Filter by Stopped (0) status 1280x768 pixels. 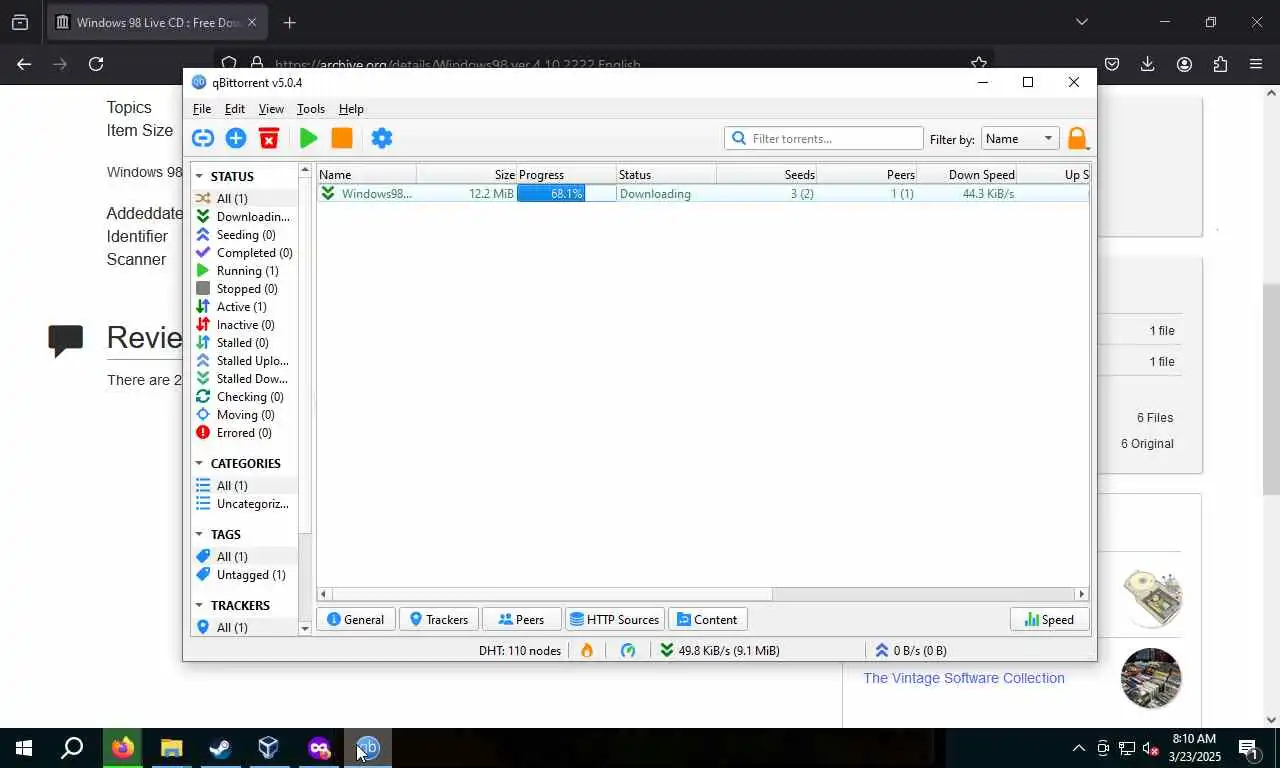(x=244, y=289)
